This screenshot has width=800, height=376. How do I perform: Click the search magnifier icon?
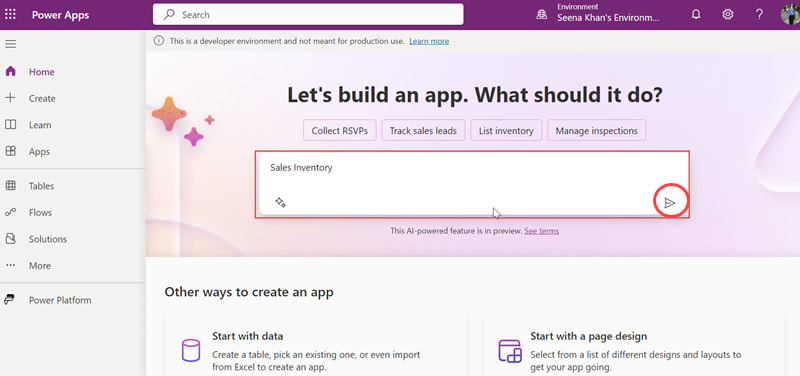pos(169,14)
